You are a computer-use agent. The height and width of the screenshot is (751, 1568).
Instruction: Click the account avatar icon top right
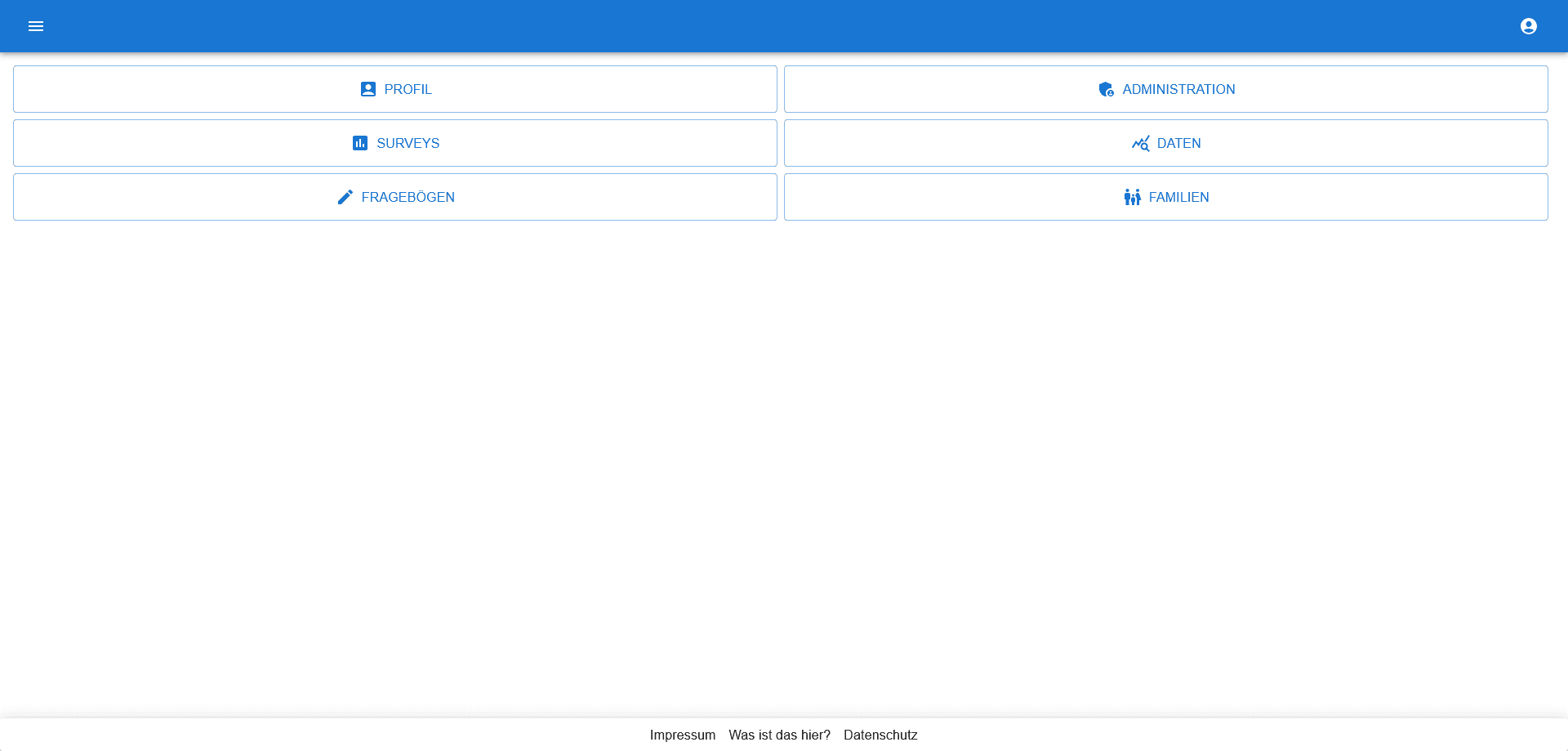[1528, 26]
